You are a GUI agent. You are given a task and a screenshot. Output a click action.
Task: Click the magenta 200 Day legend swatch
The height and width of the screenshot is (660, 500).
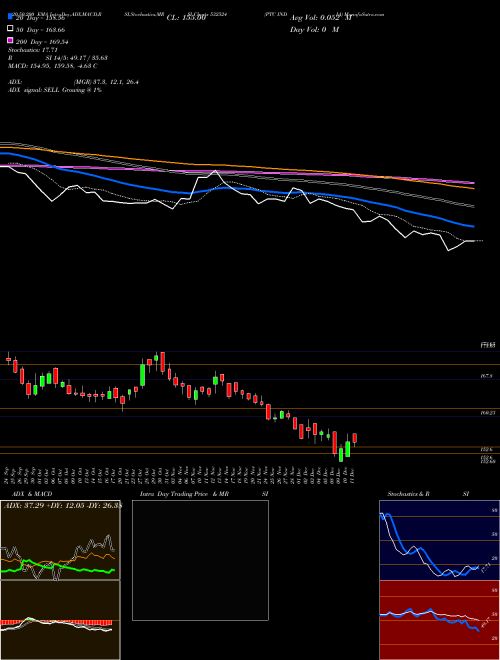[10, 40]
